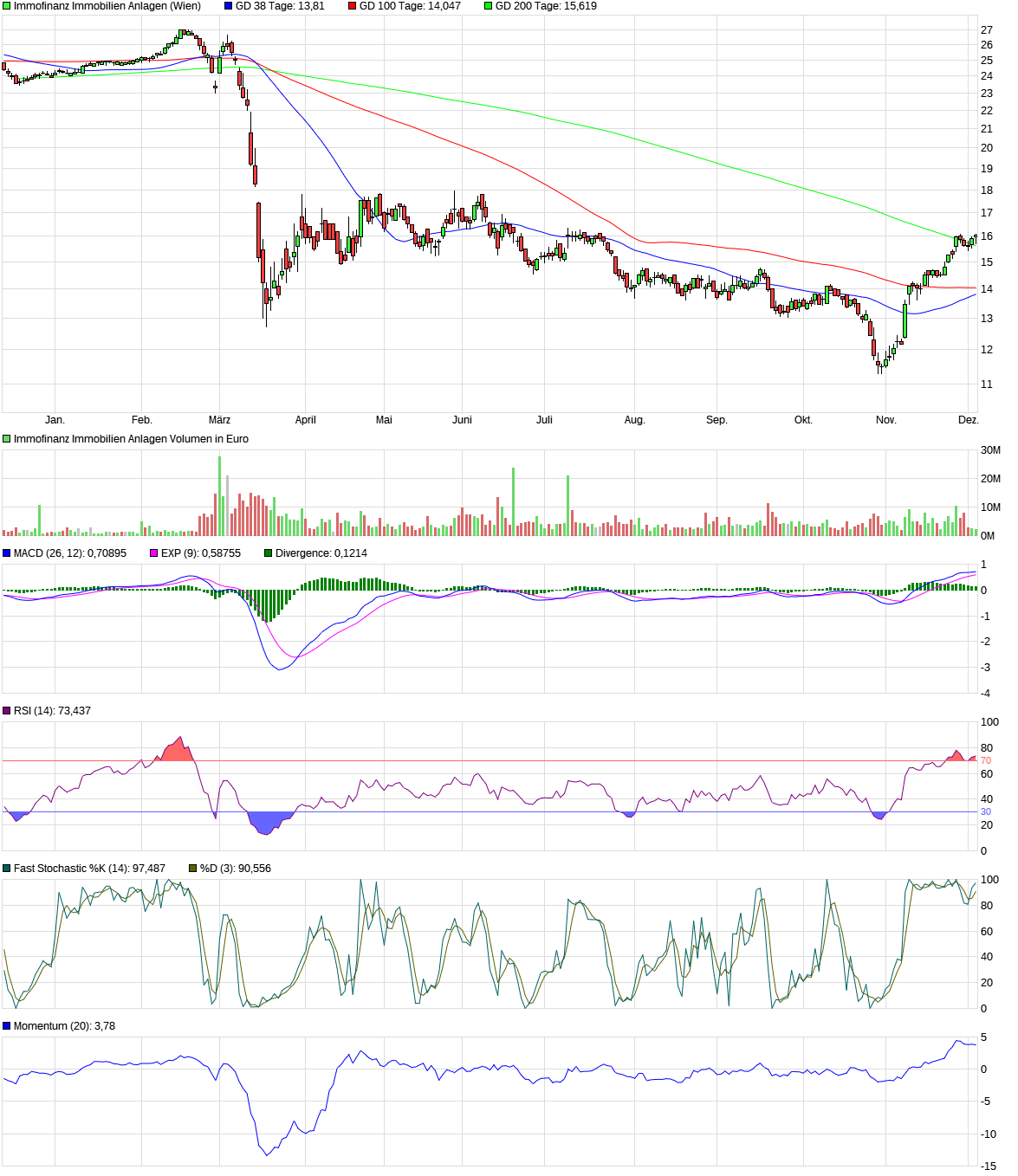
Task: Click the red GD 100 Tage legend swatch
Action: [353, 6]
